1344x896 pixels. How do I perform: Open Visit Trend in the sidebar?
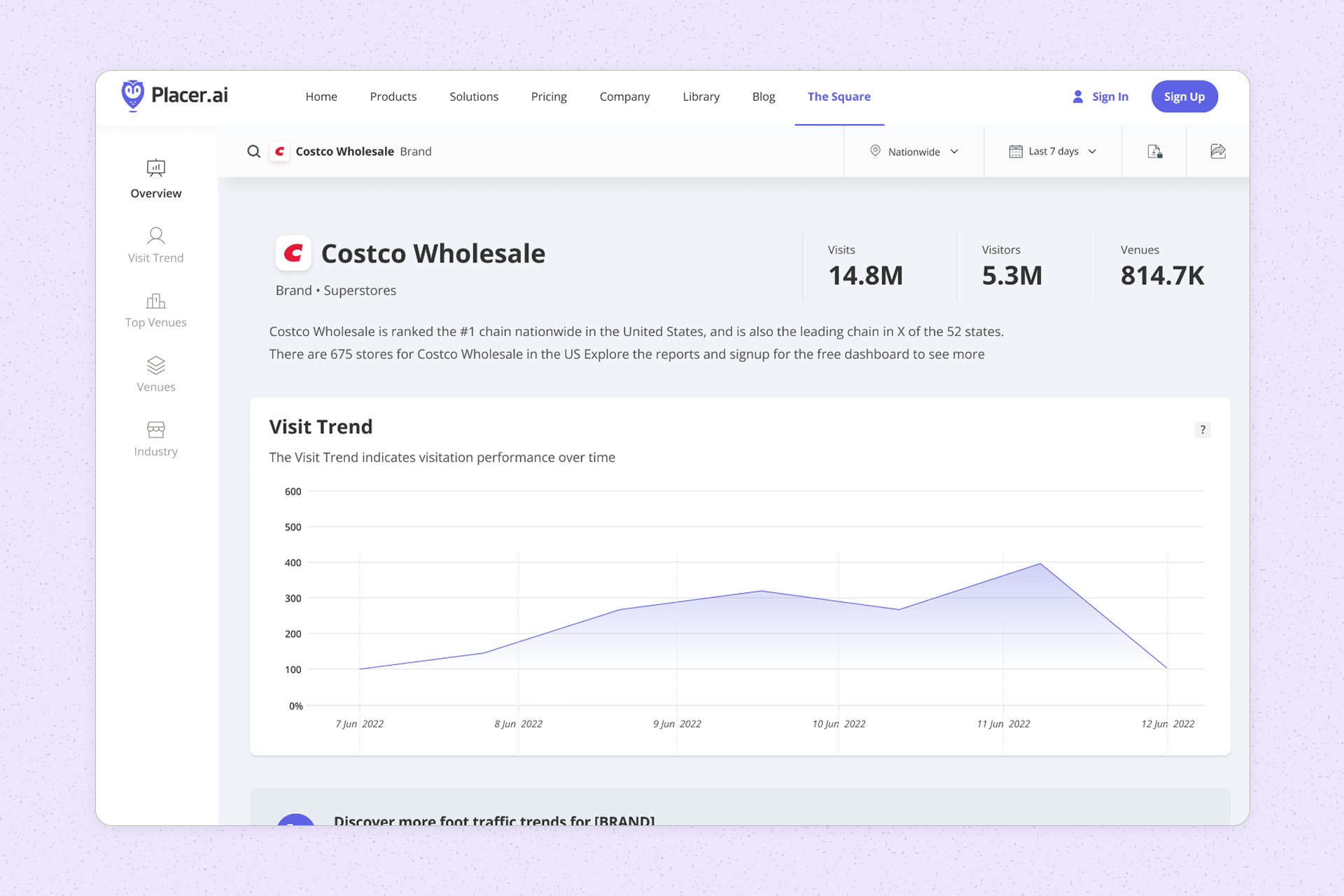point(155,244)
